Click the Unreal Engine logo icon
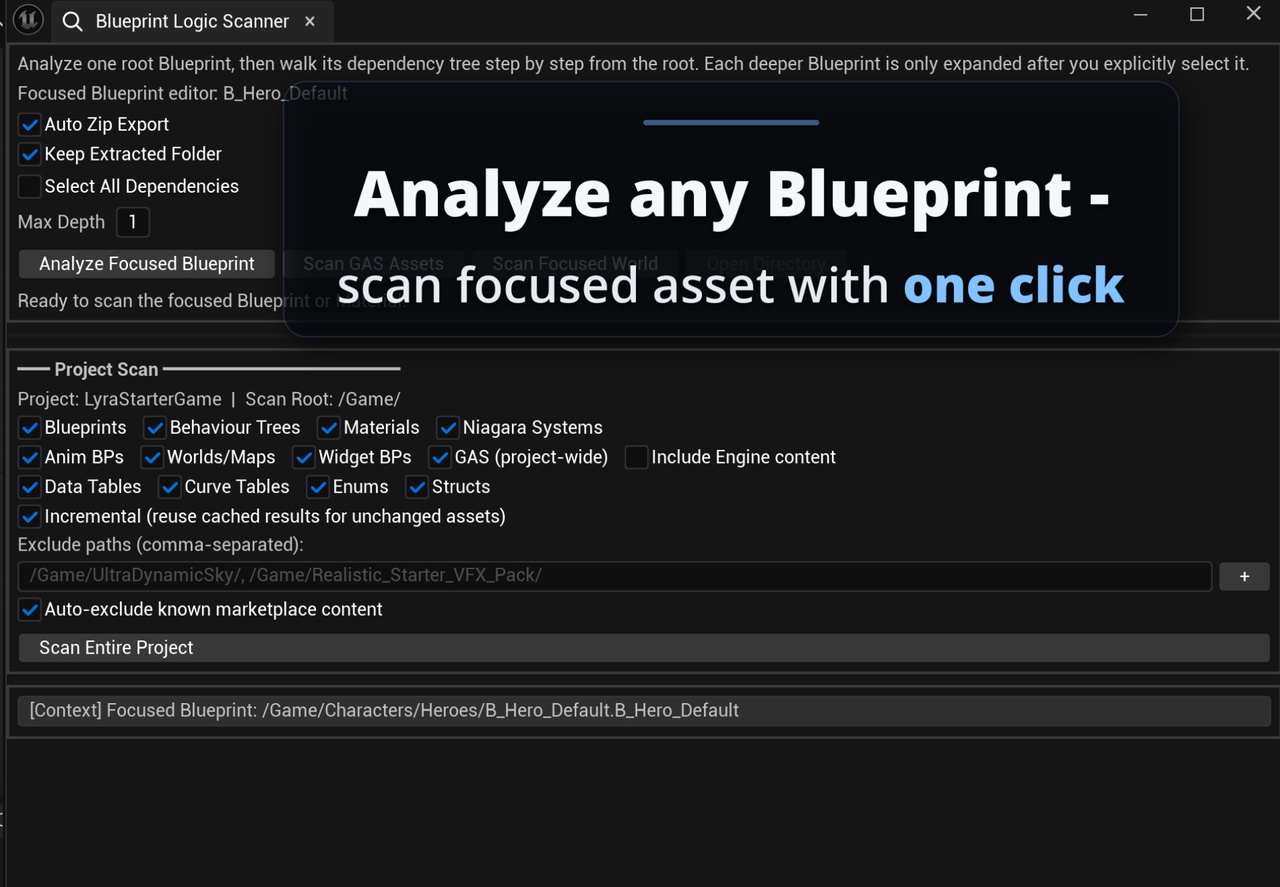1280x887 pixels. pos(28,19)
